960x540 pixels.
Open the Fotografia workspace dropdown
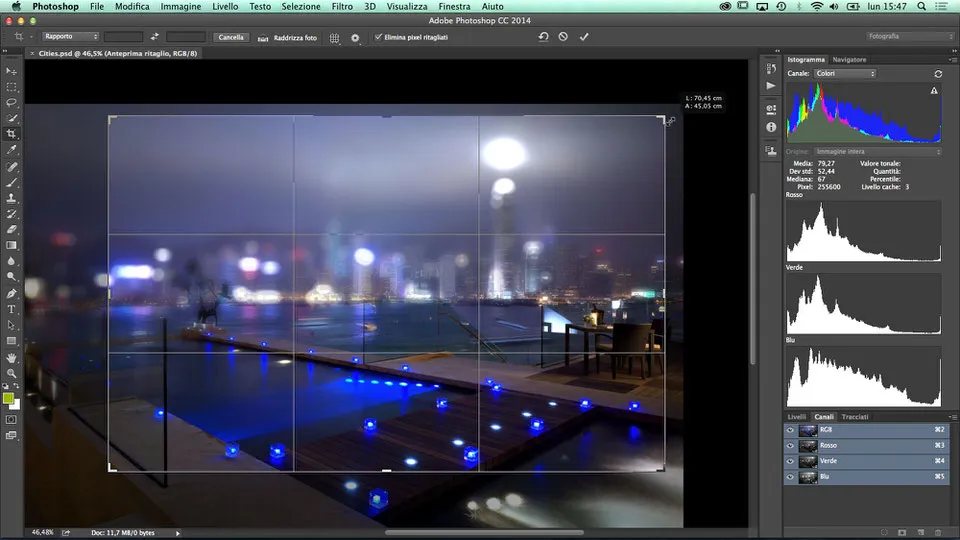pyautogui.click(x=905, y=36)
